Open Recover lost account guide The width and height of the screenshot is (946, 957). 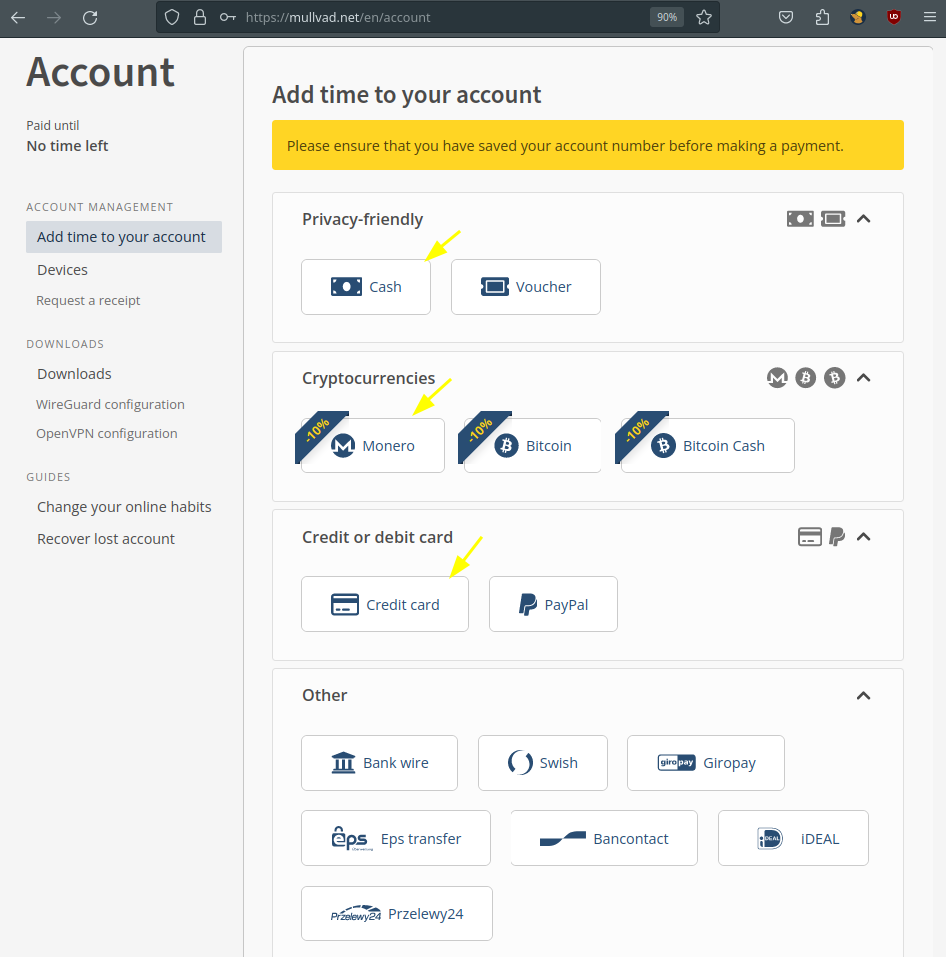pyautogui.click(x=106, y=539)
